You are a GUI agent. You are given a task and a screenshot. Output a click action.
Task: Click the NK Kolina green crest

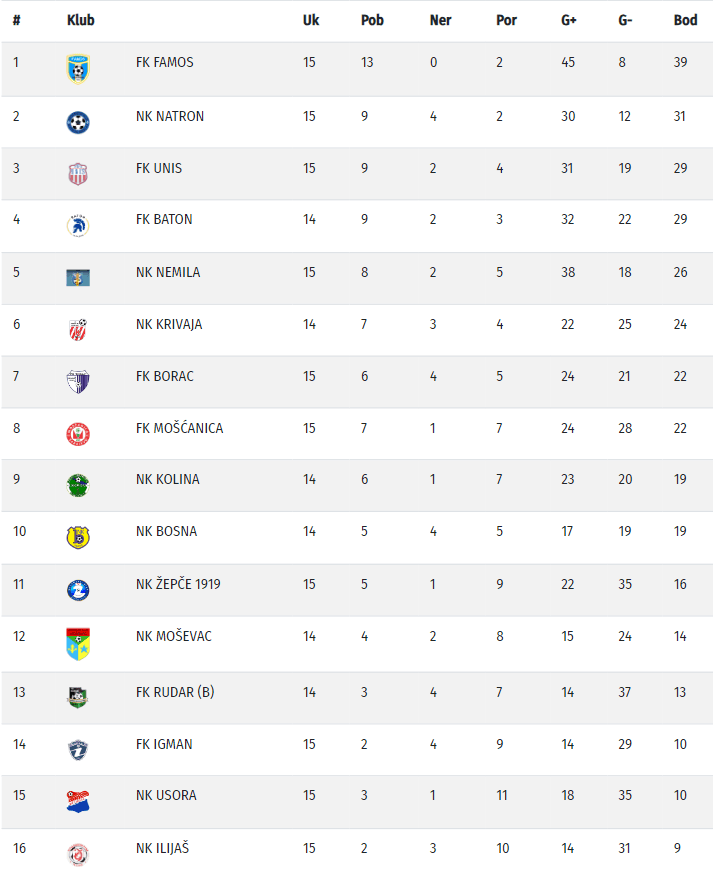[x=78, y=485]
